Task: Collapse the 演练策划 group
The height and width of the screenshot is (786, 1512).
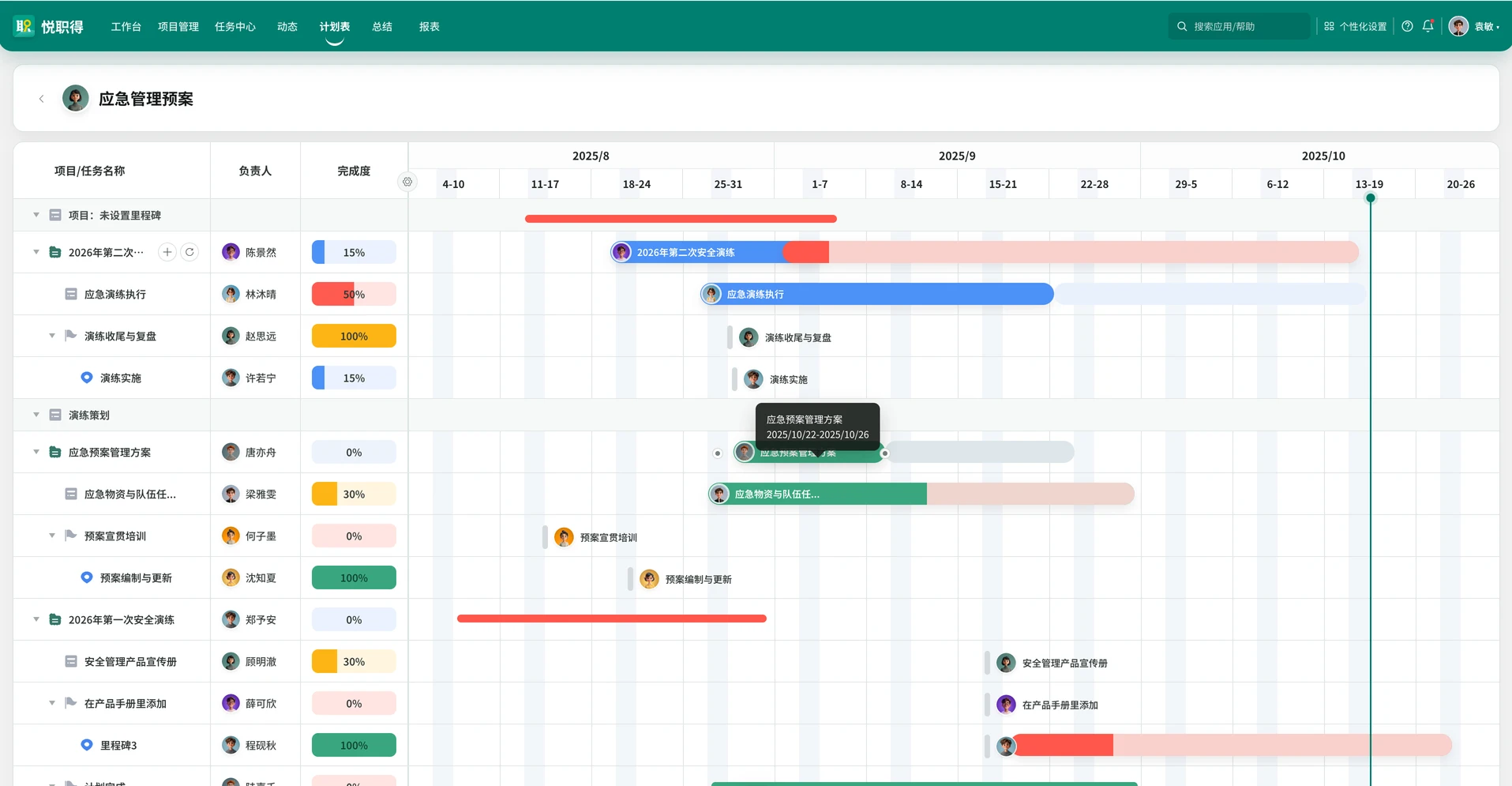Action: click(x=36, y=415)
